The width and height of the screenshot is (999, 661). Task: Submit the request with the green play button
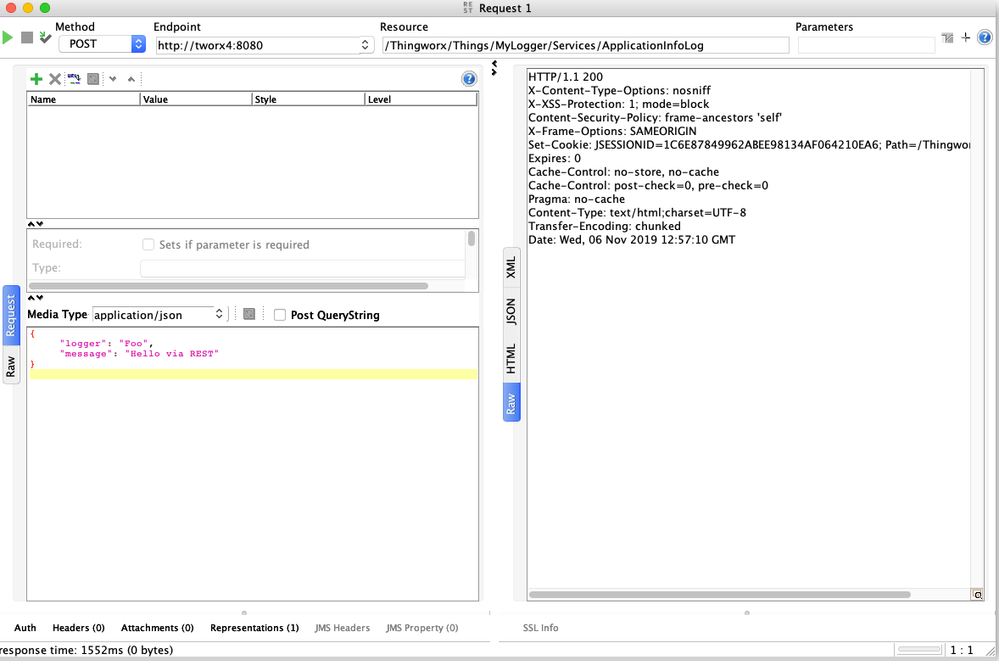pyautogui.click(x=8, y=38)
